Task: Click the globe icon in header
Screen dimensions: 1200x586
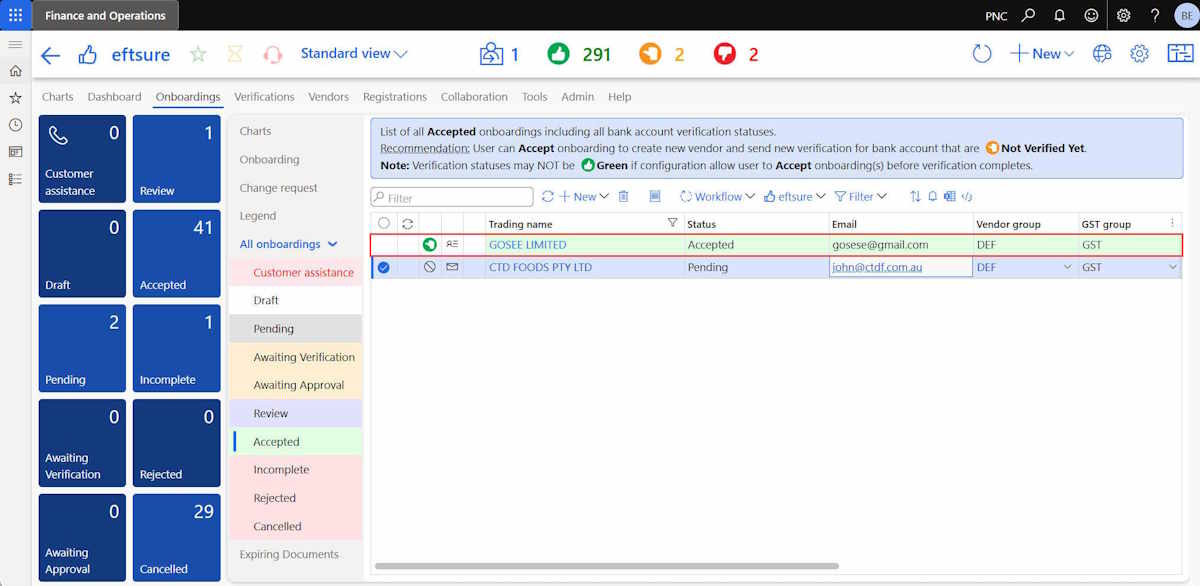Action: tap(1102, 54)
